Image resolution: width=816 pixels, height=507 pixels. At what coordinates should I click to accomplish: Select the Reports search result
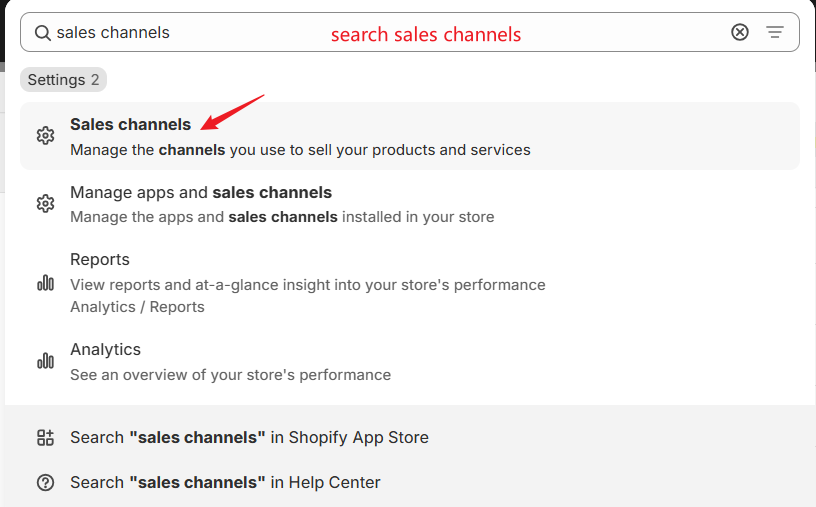coord(100,260)
